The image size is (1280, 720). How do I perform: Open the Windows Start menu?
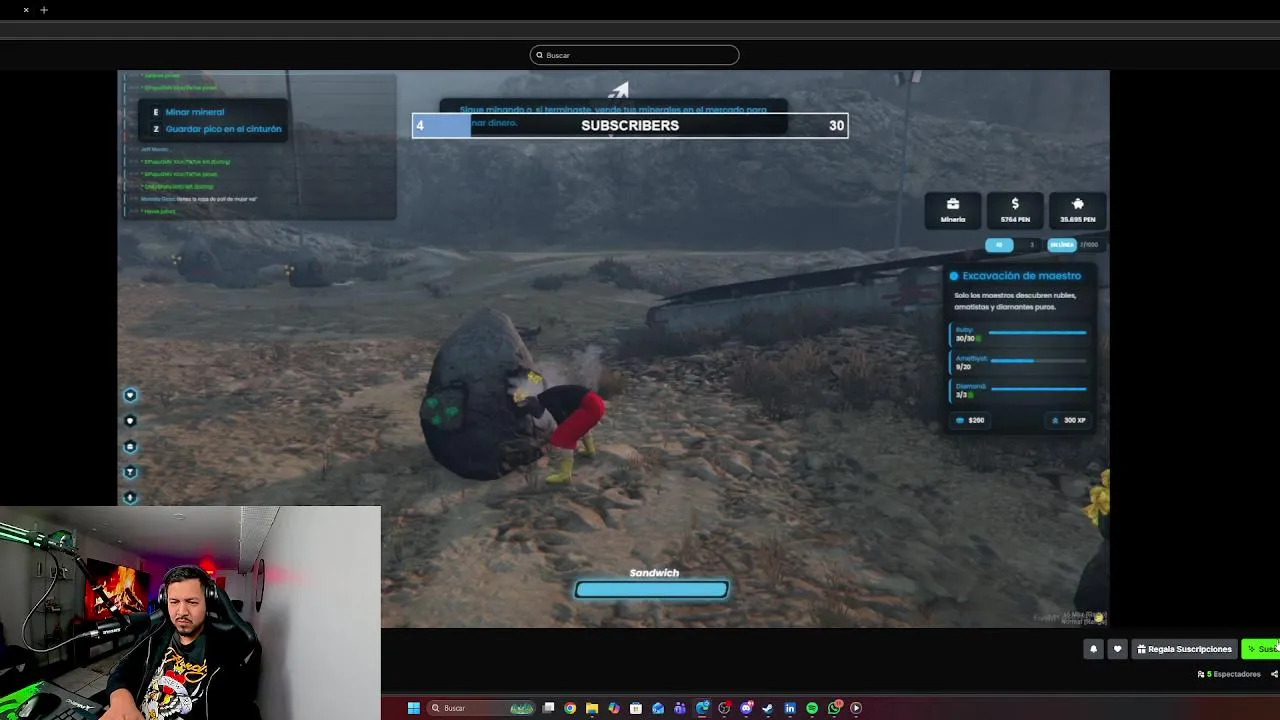[413, 708]
